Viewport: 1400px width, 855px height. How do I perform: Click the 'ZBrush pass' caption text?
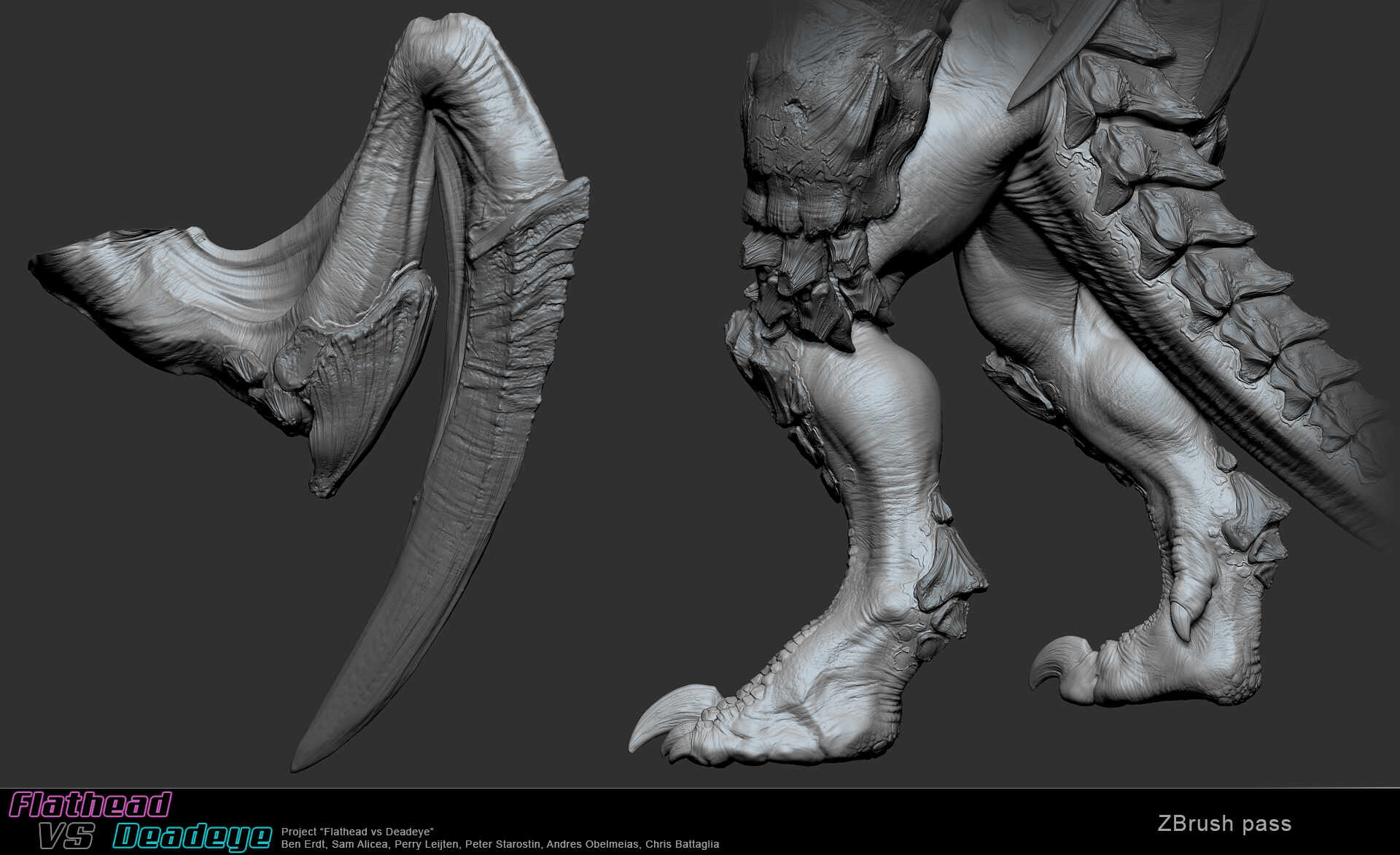click(1224, 824)
